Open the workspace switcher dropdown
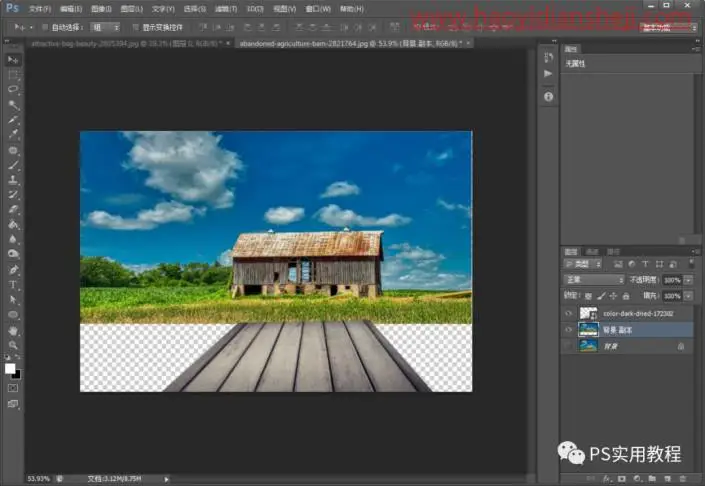 point(668,27)
